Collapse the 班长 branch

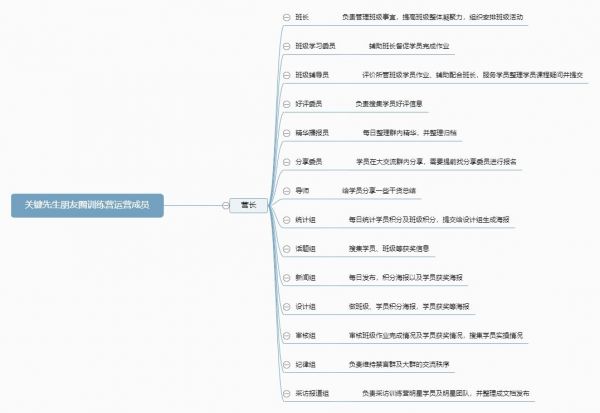[x=287, y=17]
